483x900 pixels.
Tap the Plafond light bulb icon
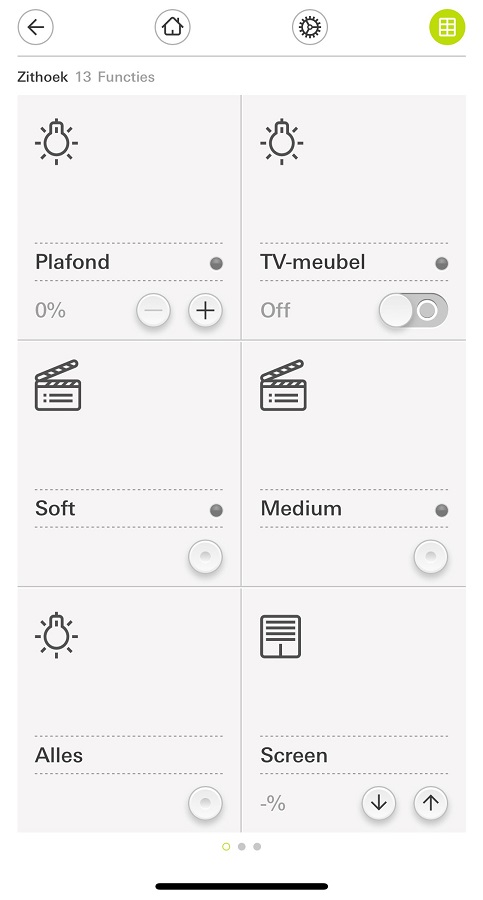click(x=56, y=141)
